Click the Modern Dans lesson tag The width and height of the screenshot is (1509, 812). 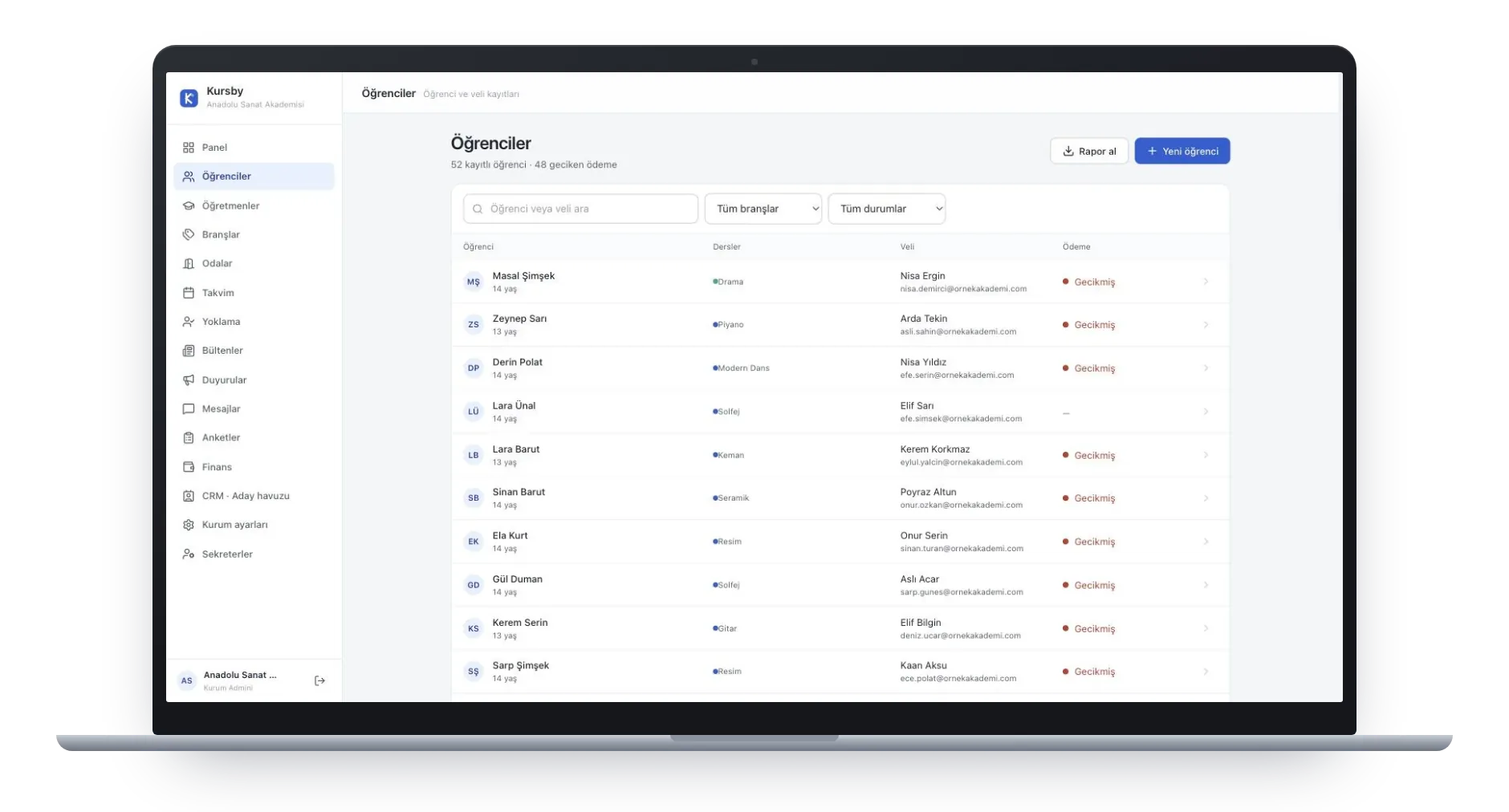pos(741,368)
